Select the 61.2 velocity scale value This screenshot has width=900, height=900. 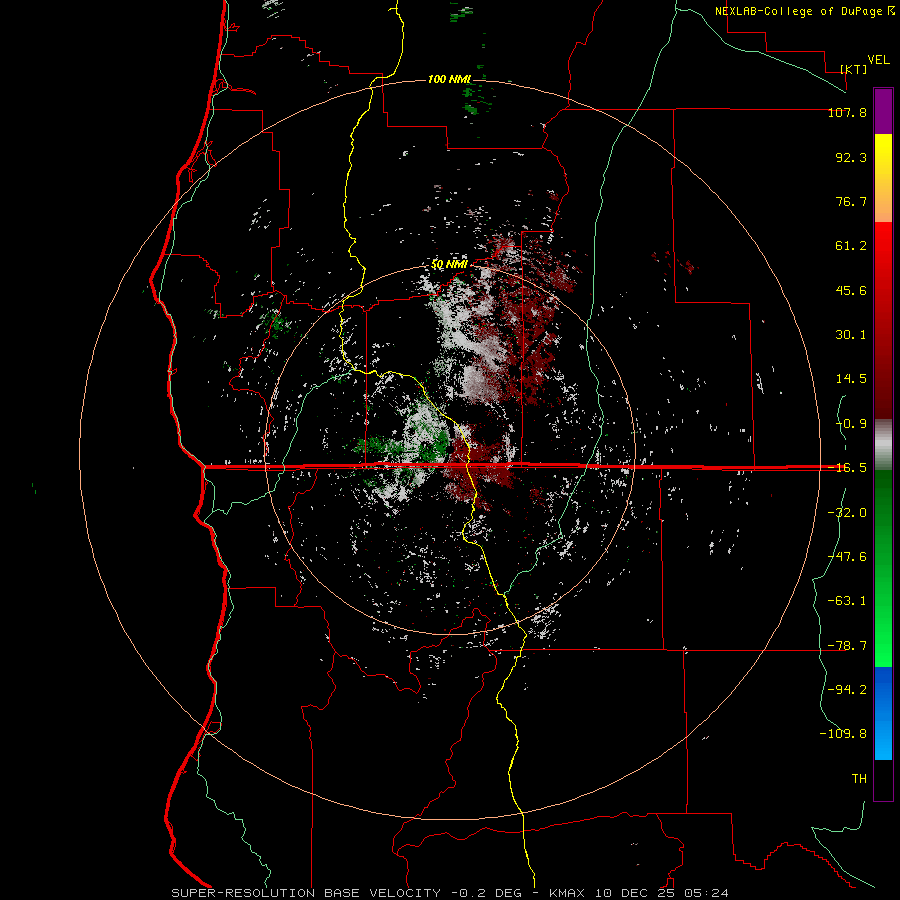[851, 246]
